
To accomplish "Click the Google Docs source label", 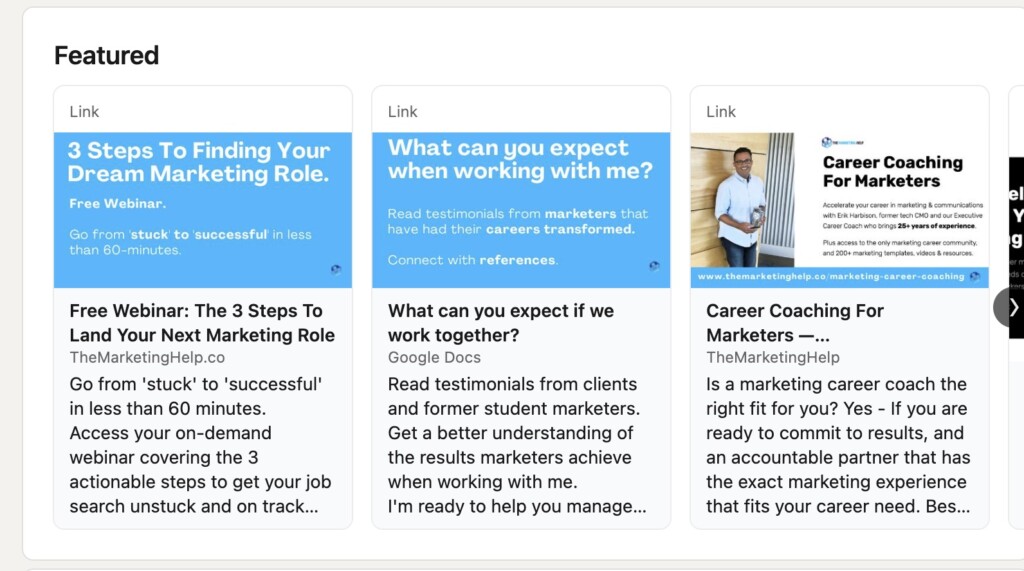I will (x=434, y=357).
